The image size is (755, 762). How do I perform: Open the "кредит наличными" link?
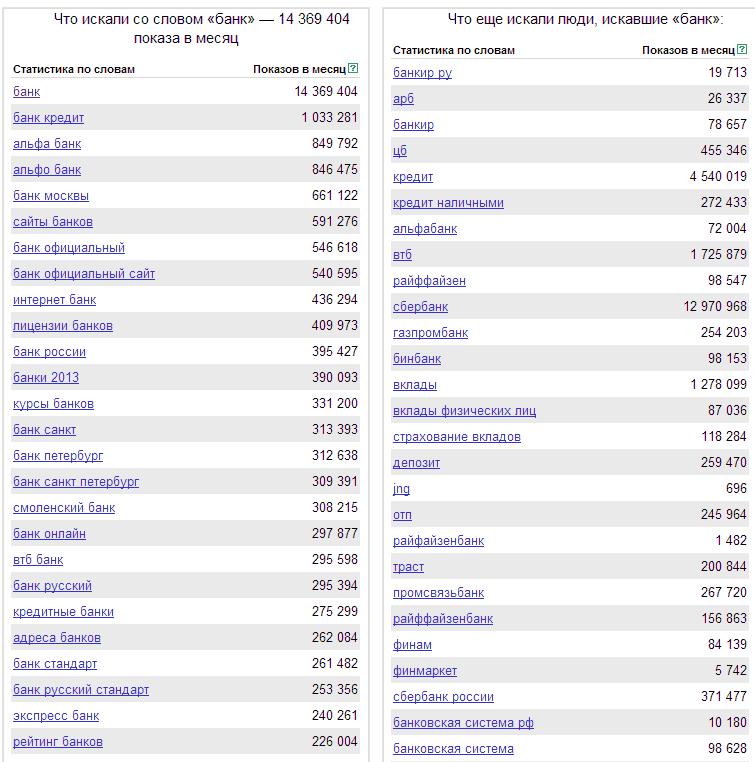448,203
